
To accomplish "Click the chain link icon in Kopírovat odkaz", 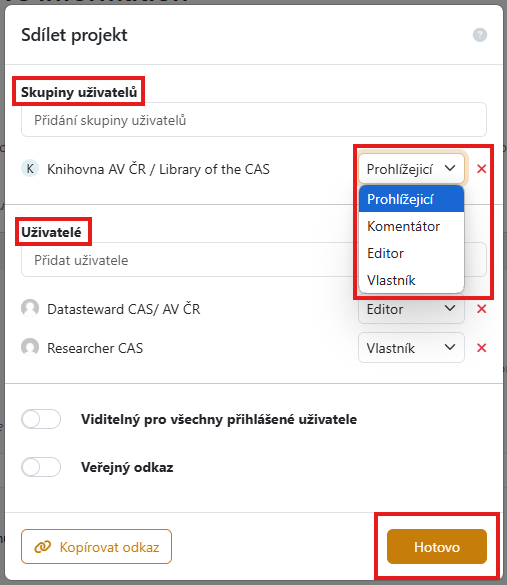I will (43, 547).
